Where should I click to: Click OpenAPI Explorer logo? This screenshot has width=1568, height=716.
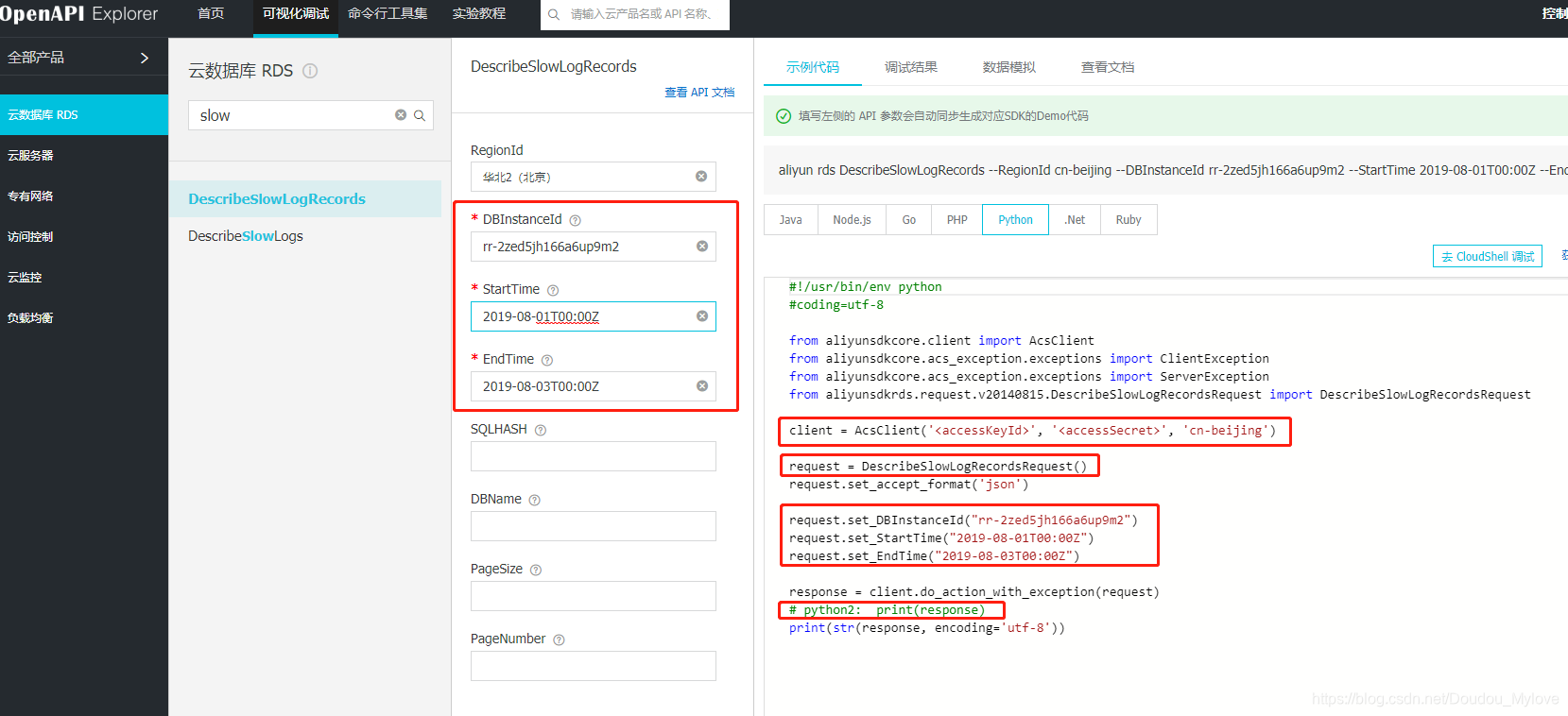pos(79,14)
